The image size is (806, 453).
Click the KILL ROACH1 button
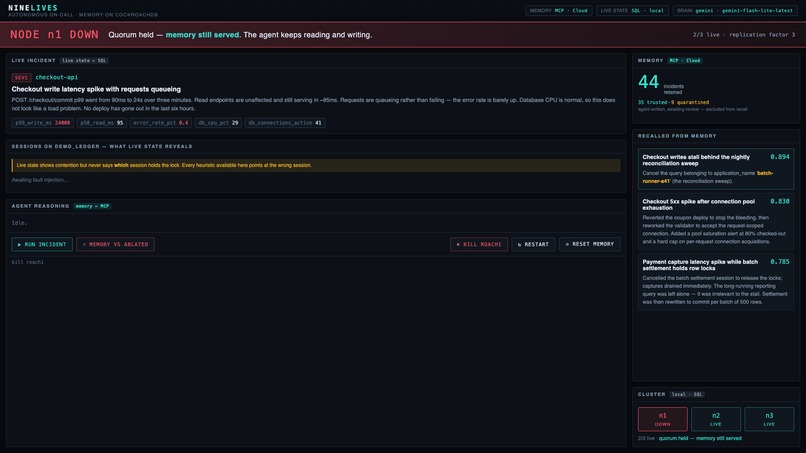pyautogui.click(x=479, y=244)
